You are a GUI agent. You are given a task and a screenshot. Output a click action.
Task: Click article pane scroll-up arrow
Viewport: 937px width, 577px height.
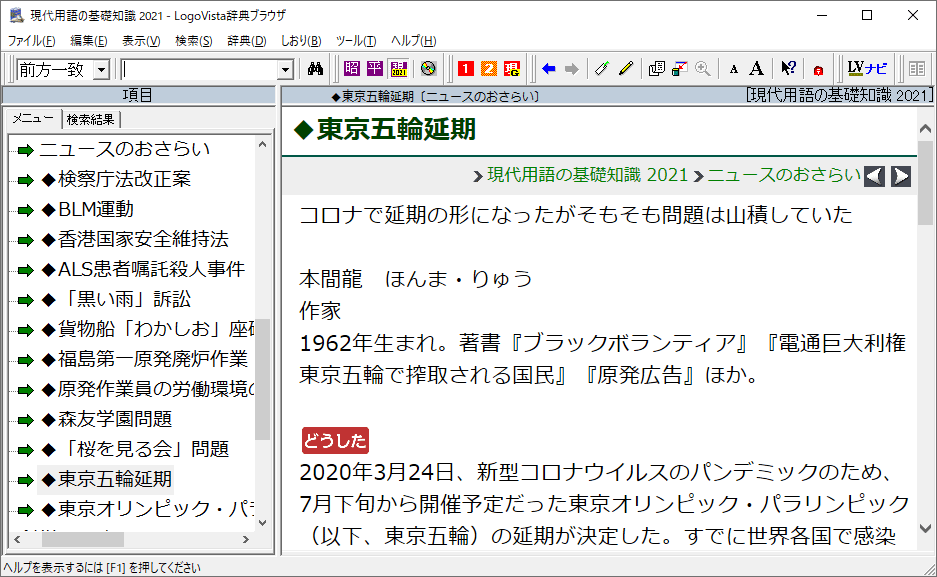coord(925,128)
